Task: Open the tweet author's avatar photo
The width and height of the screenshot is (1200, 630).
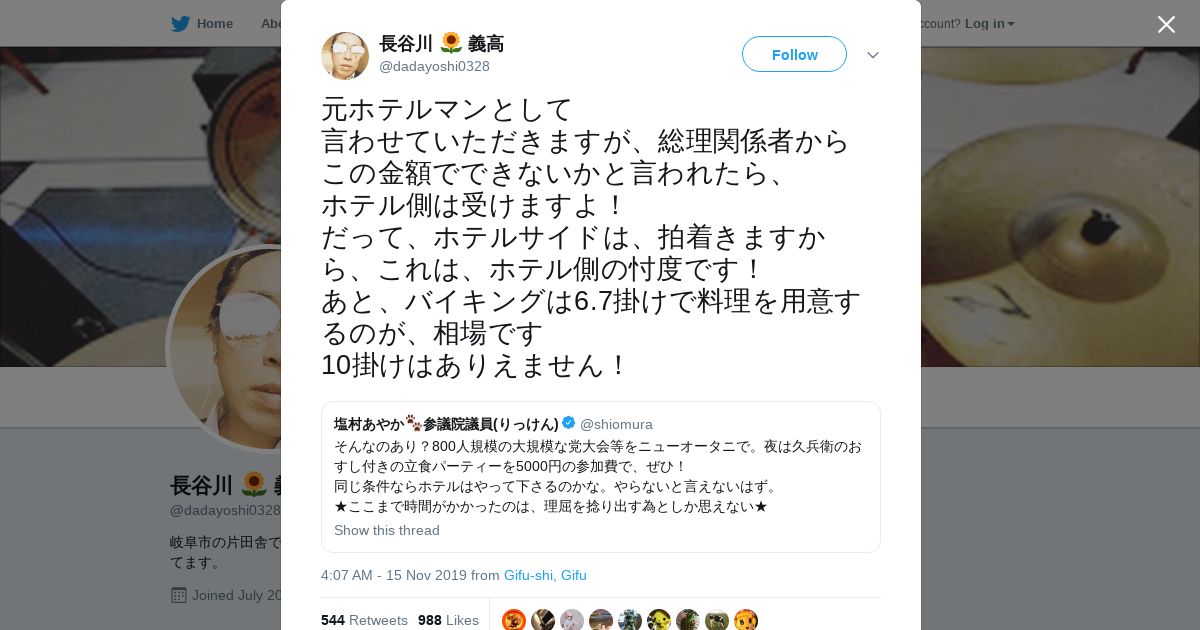Action: [x=345, y=55]
